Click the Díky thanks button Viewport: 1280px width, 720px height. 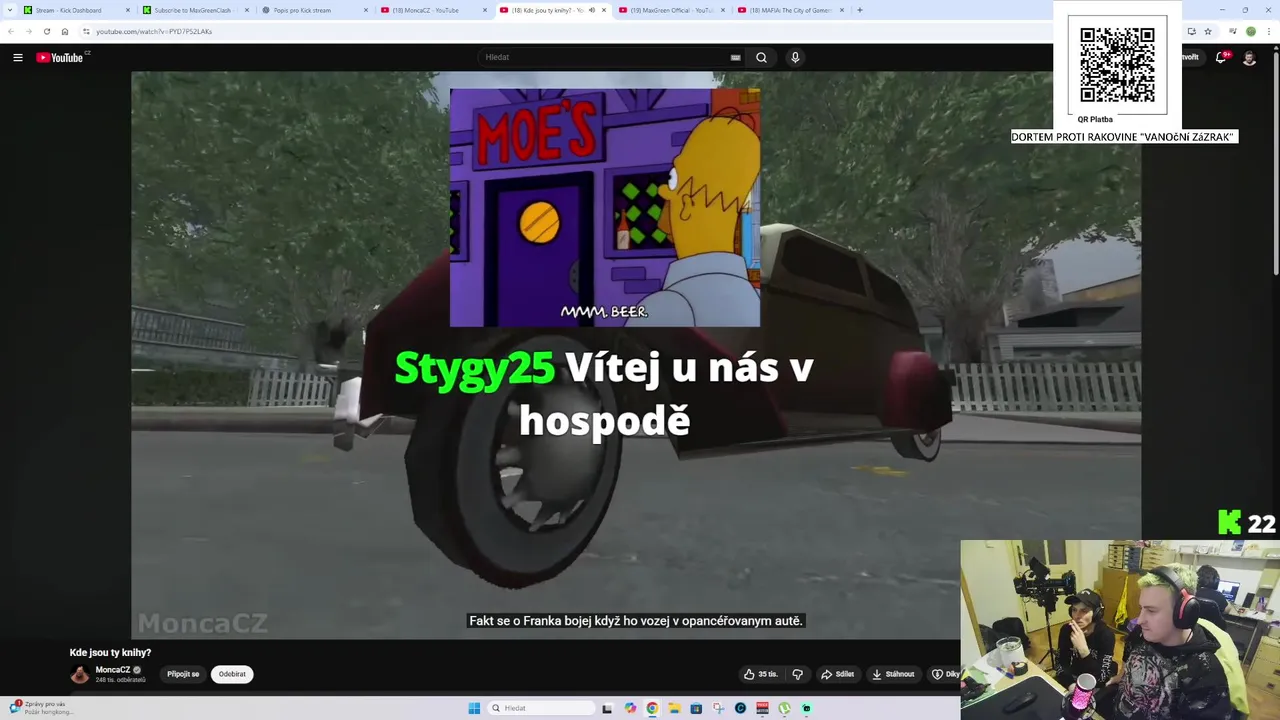pyautogui.click(x=945, y=674)
